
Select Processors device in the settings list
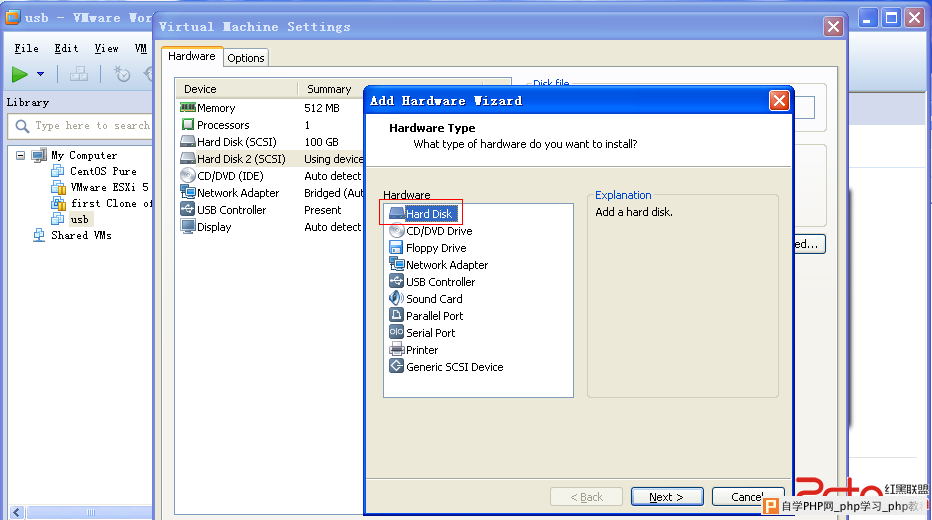[215, 125]
